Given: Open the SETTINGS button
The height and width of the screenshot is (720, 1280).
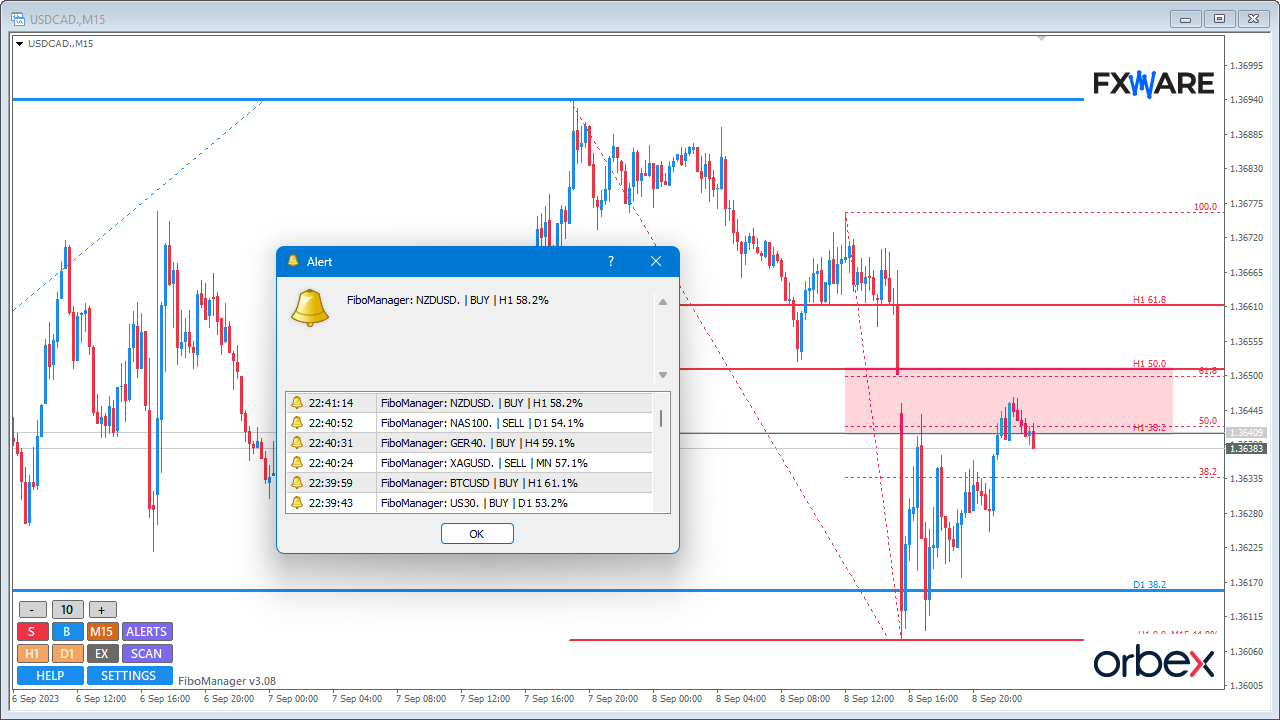Looking at the screenshot, I should [130, 676].
